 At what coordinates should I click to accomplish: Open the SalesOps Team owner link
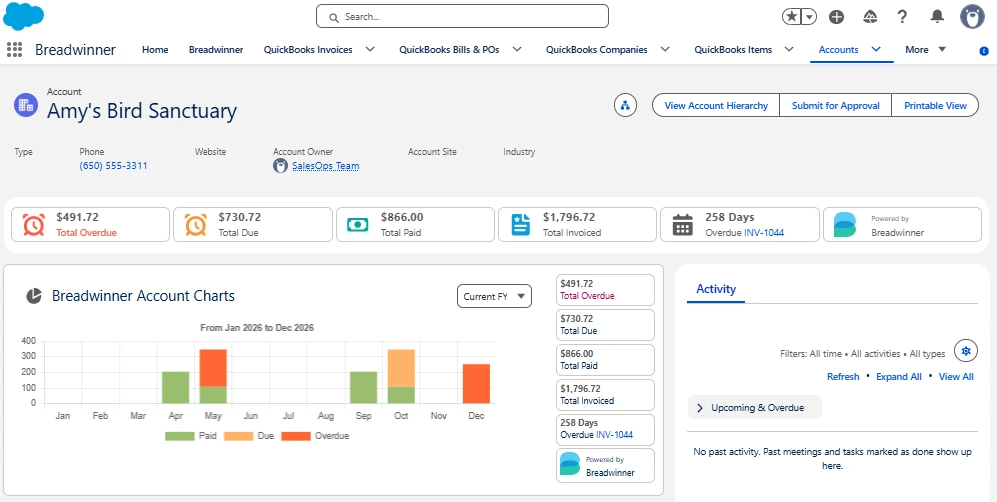(326, 166)
